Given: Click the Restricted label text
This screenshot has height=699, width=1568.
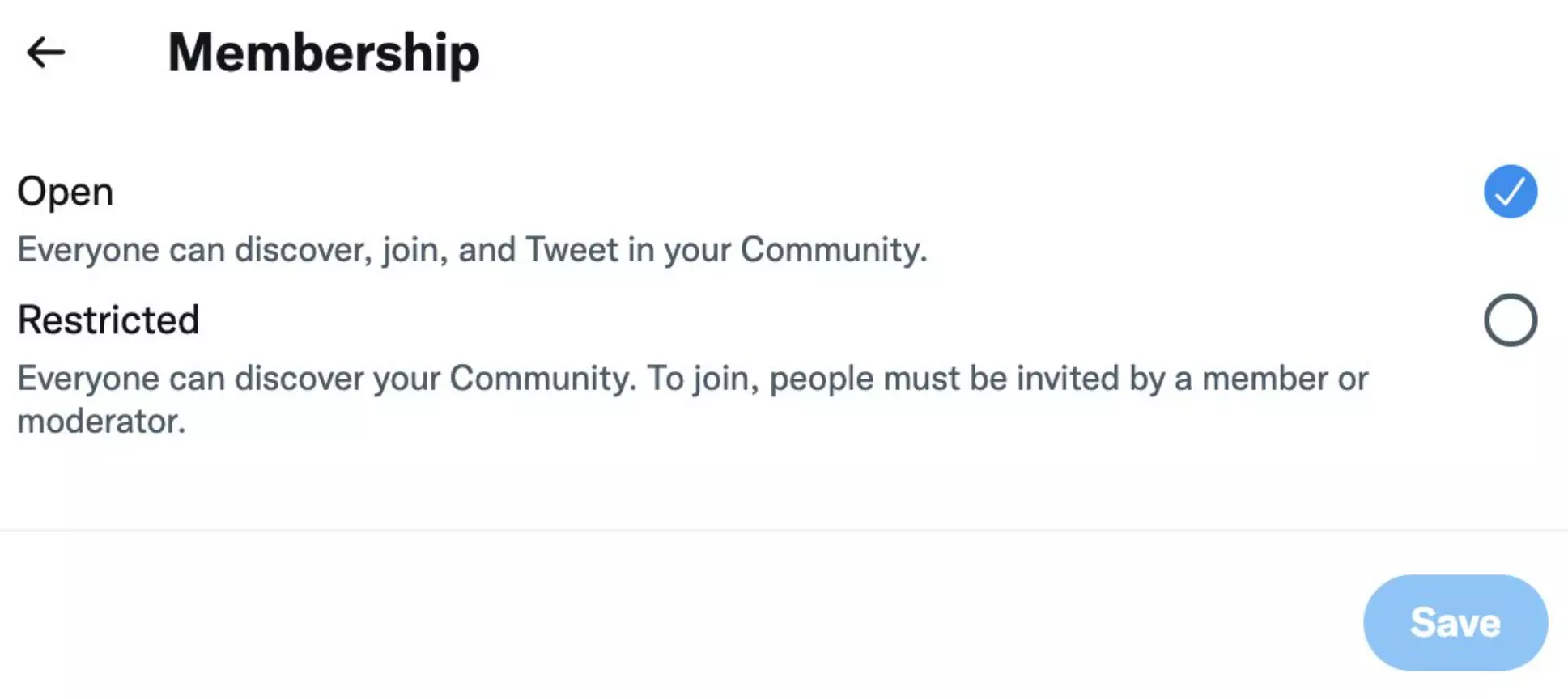Looking at the screenshot, I should pyautogui.click(x=108, y=320).
